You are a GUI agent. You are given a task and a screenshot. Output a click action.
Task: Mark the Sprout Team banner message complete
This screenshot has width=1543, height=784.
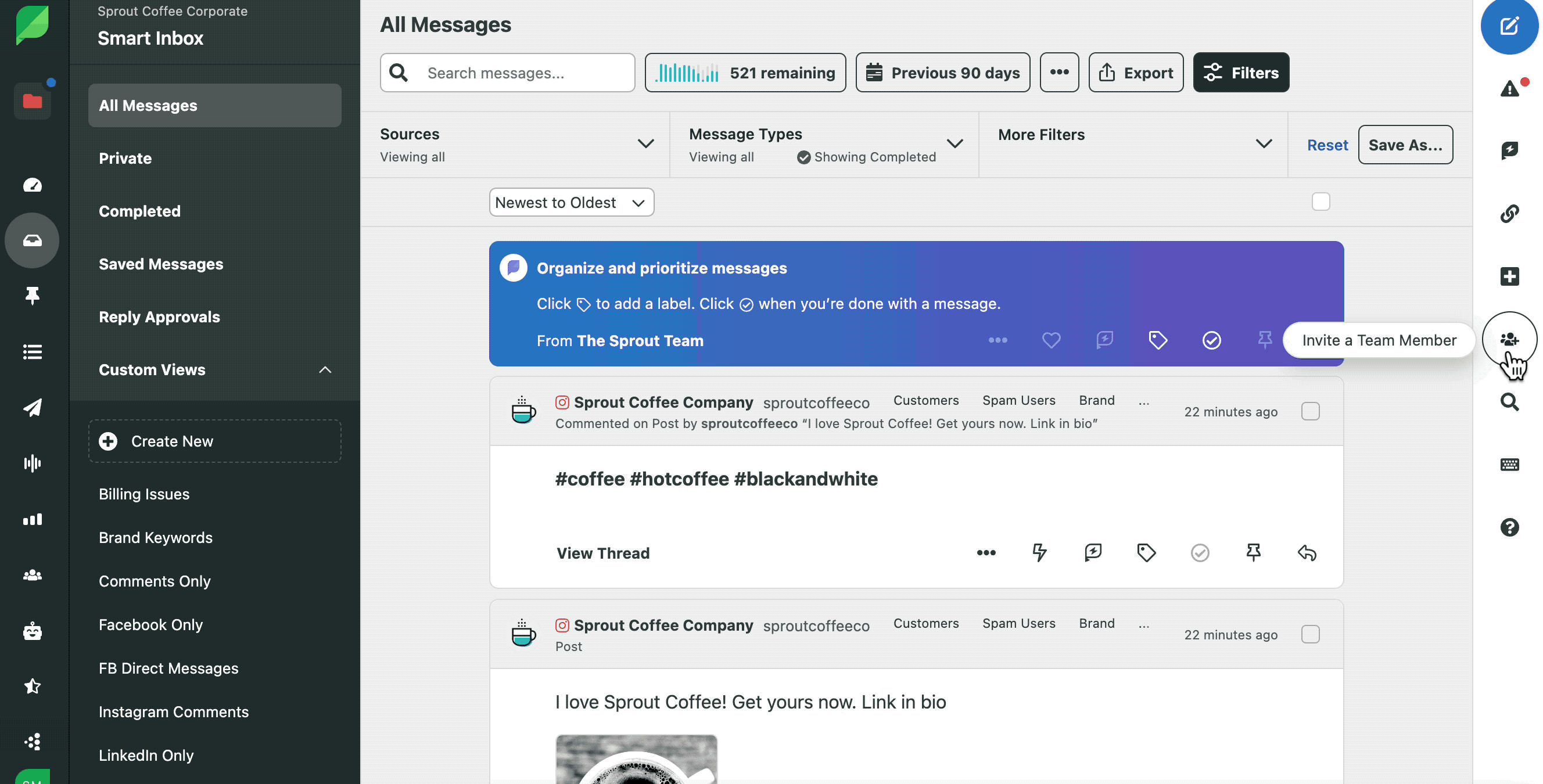pos(1211,340)
